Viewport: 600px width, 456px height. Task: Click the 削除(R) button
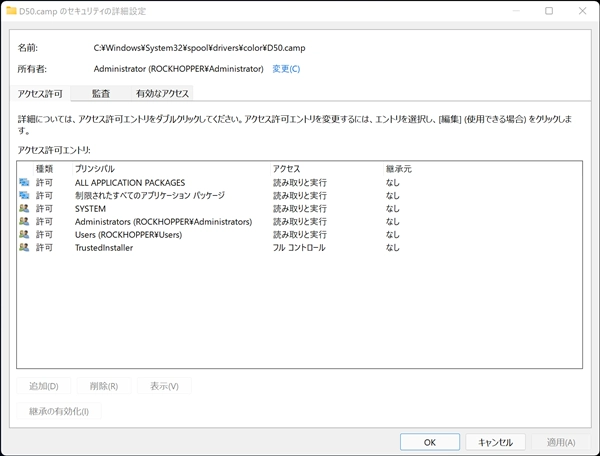click(x=104, y=386)
